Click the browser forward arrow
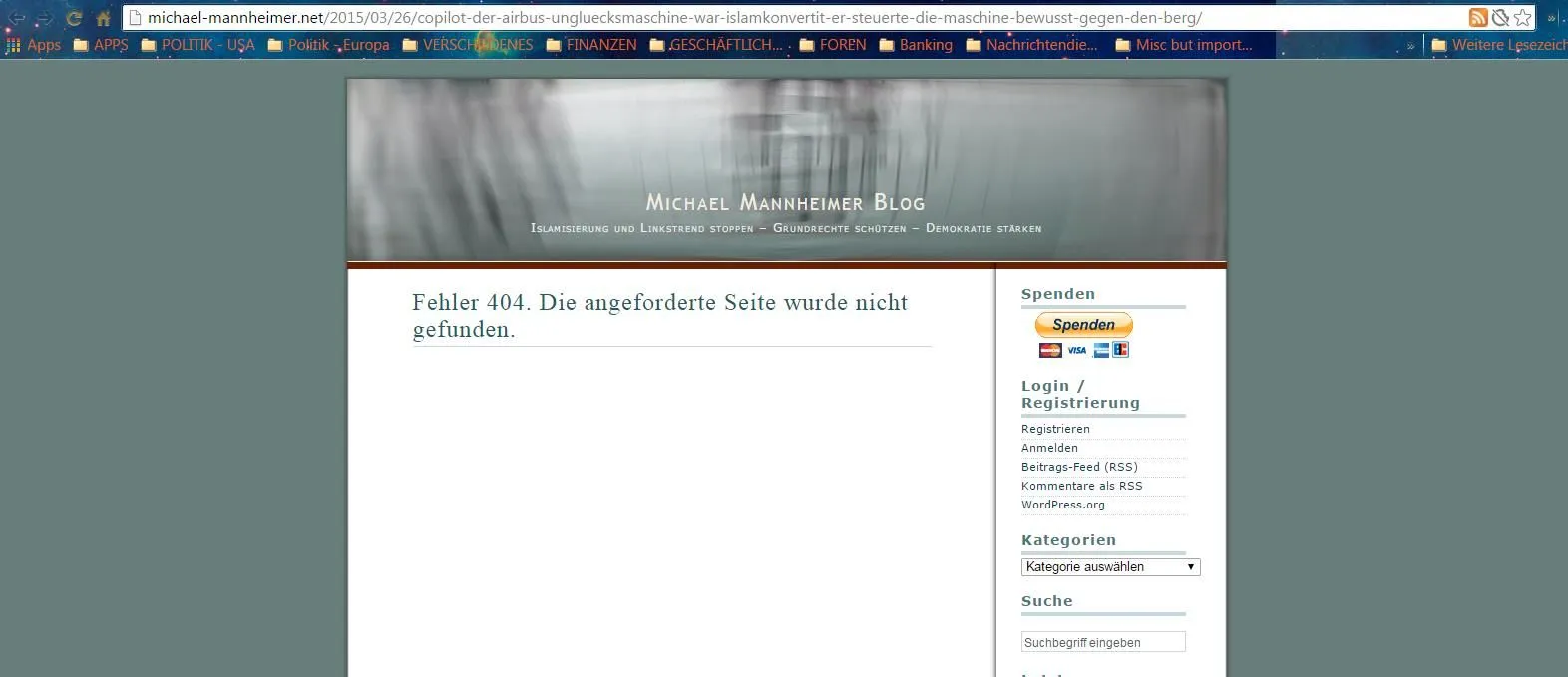Screen dimensions: 1568x677 point(45,18)
